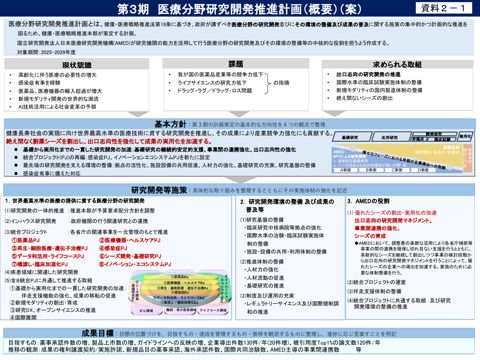Click the title '第3期 医療分野研究開発推進計画(概要)(案)'
The image size is (480, 360).
(239, 9)
